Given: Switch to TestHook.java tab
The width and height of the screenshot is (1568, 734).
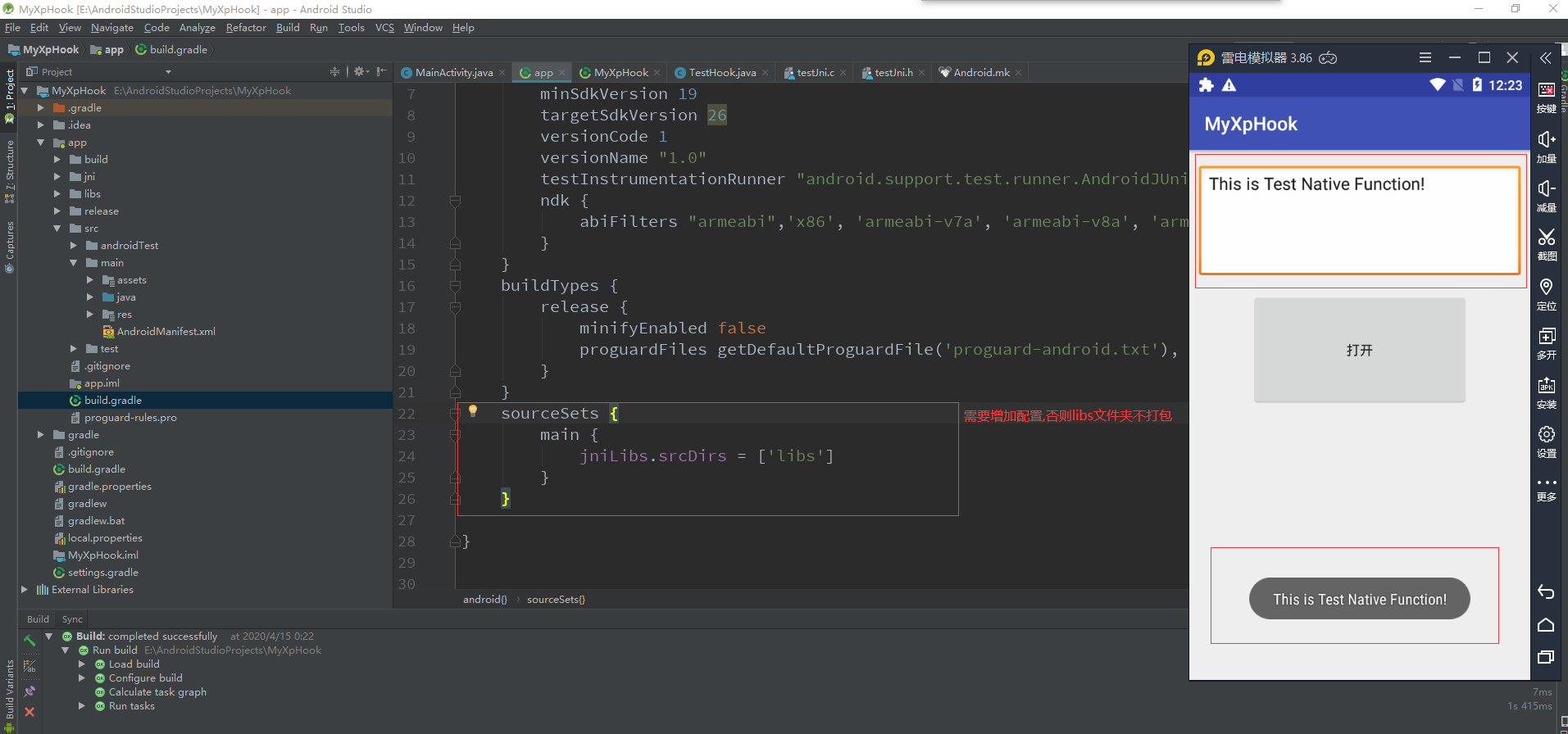Looking at the screenshot, I should [x=721, y=73].
